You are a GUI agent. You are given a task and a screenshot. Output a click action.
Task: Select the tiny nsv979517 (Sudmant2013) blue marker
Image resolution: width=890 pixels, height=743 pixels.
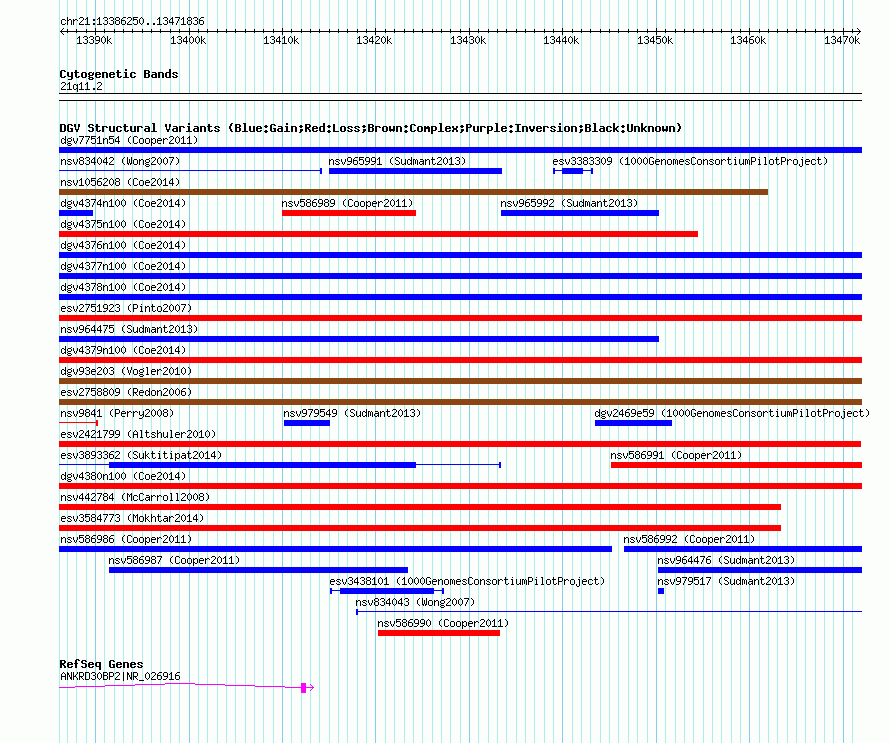coord(661,591)
